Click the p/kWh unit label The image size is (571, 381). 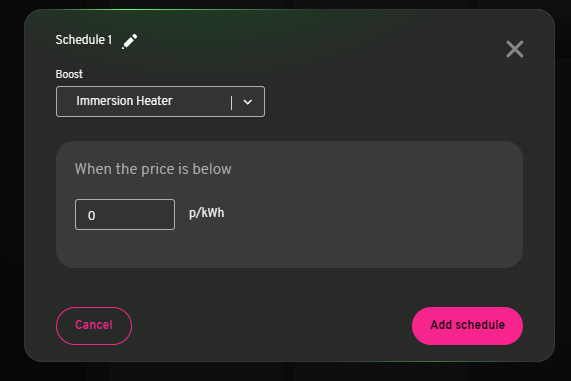pos(206,213)
